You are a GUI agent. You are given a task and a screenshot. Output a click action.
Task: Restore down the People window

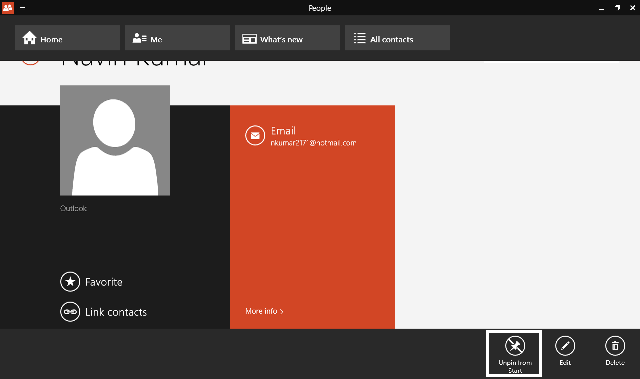tap(618, 8)
